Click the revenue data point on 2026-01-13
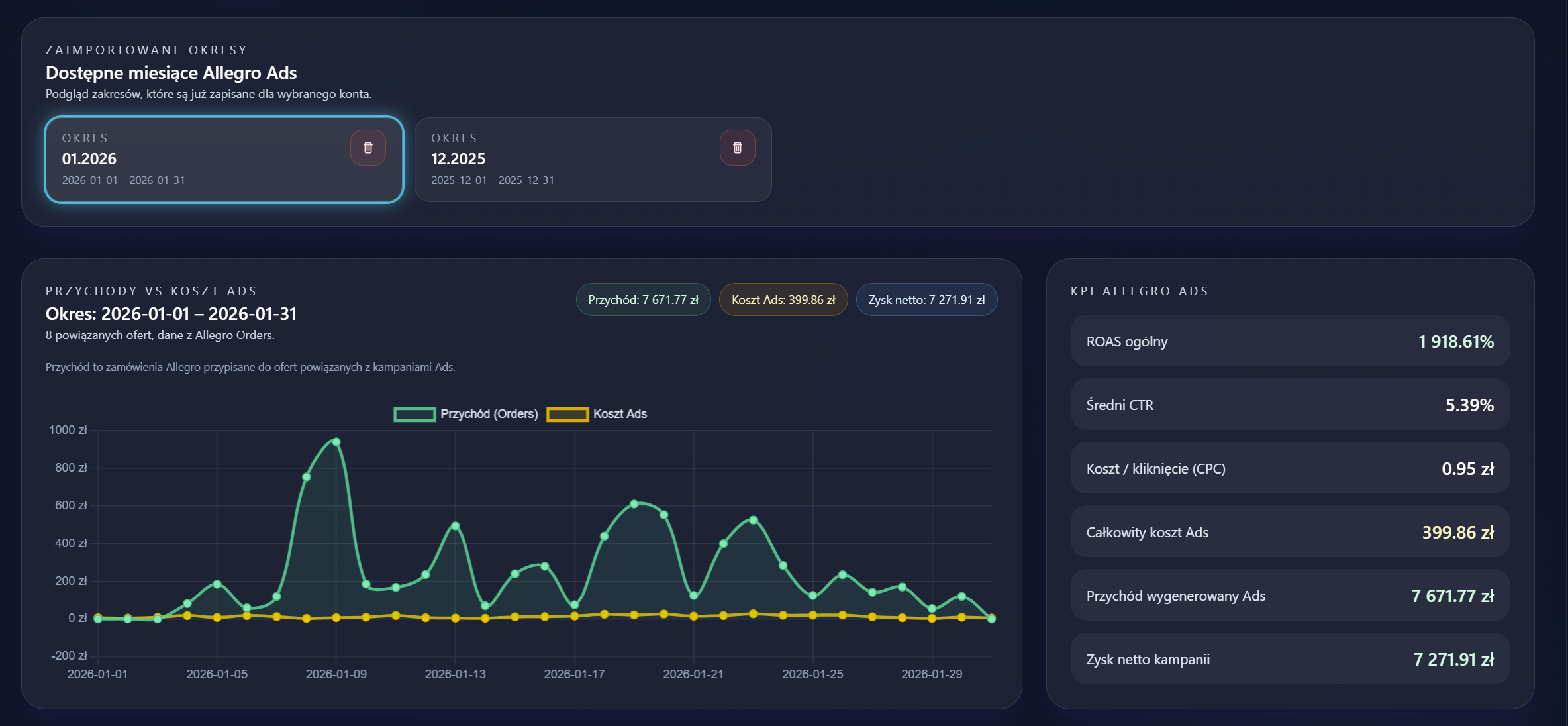 pyautogui.click(x=455, y=526)
